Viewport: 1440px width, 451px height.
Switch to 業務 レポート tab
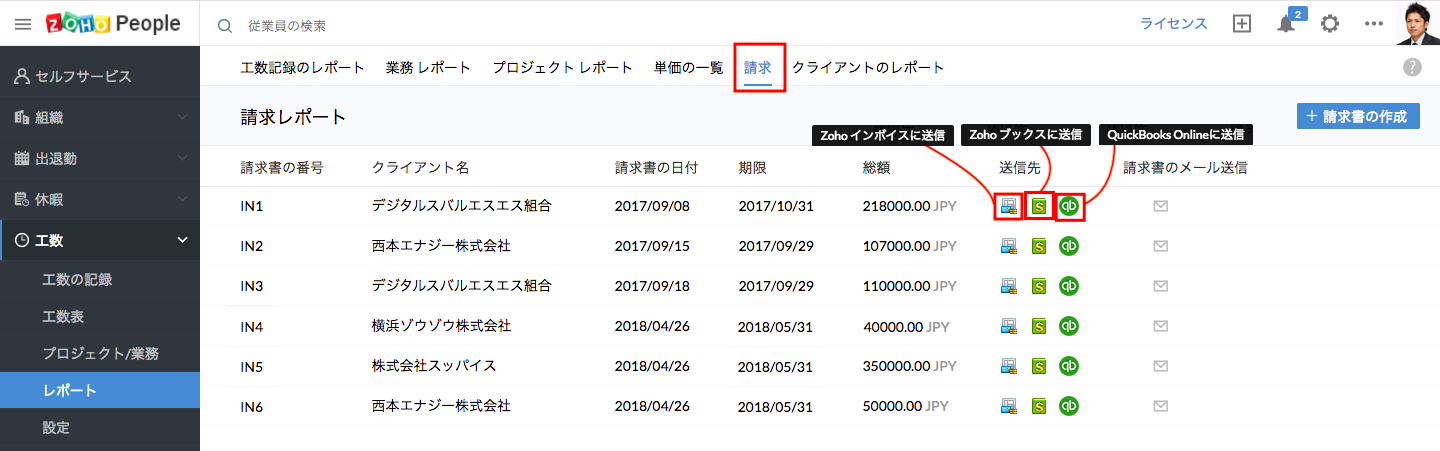tap(428, 67)
